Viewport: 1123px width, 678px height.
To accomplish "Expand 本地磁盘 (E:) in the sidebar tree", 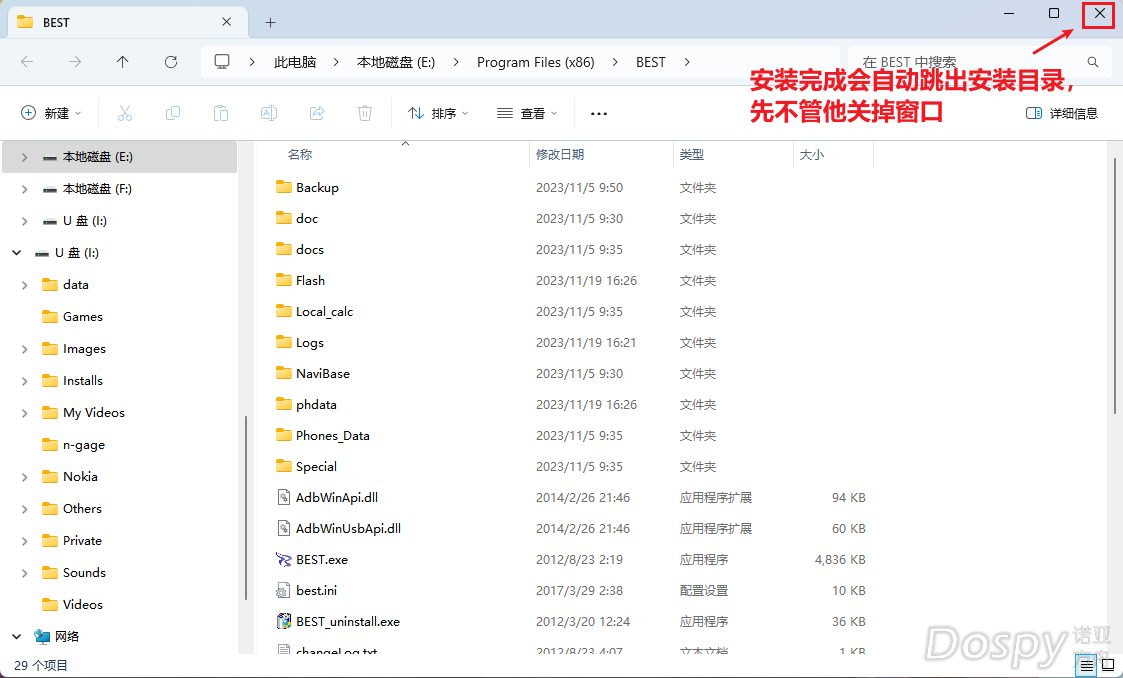I will tap(24, 157).
